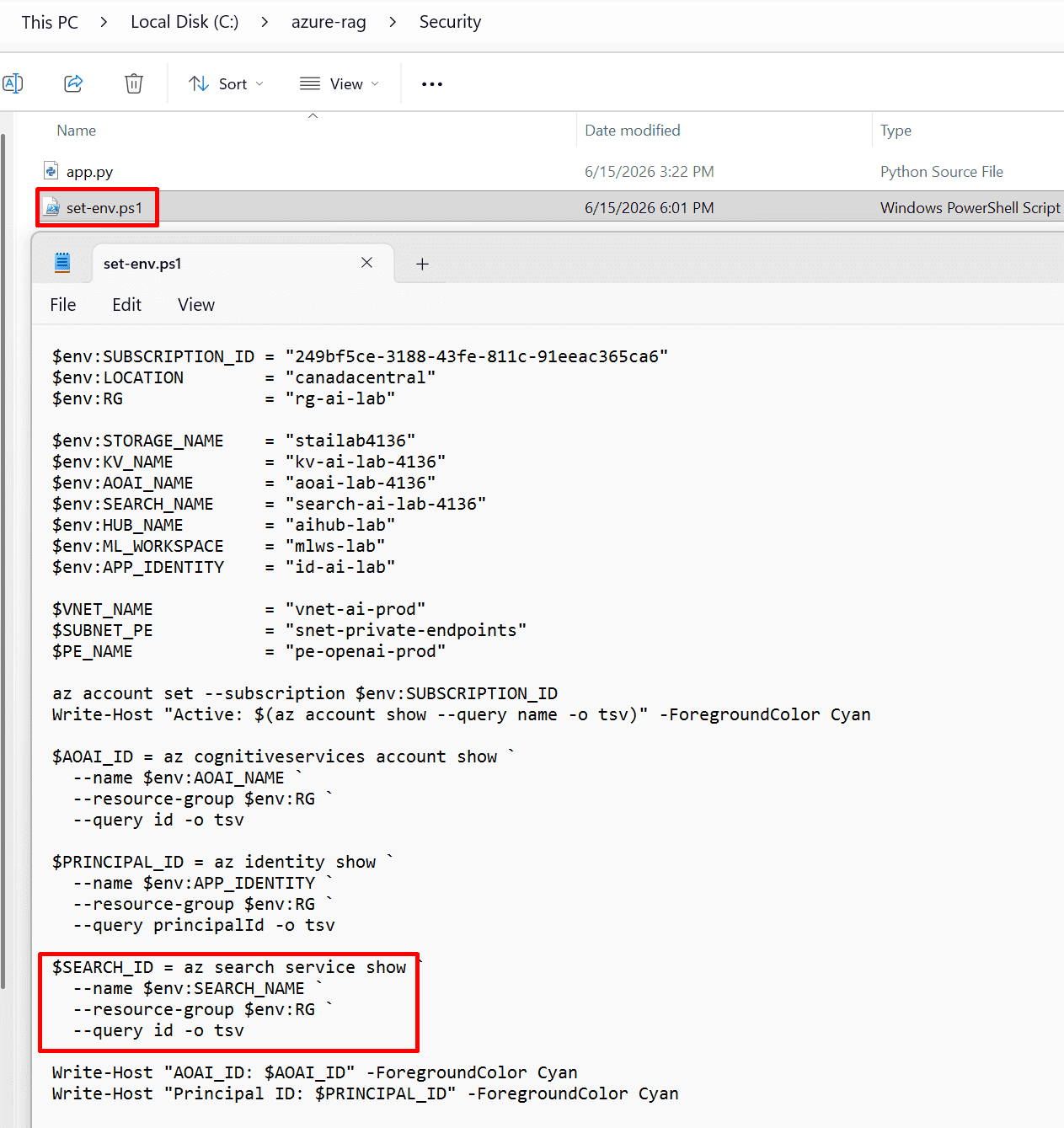
Task: Click the $env:HUB_NAME variable
Action: click(x=118, y=525)
